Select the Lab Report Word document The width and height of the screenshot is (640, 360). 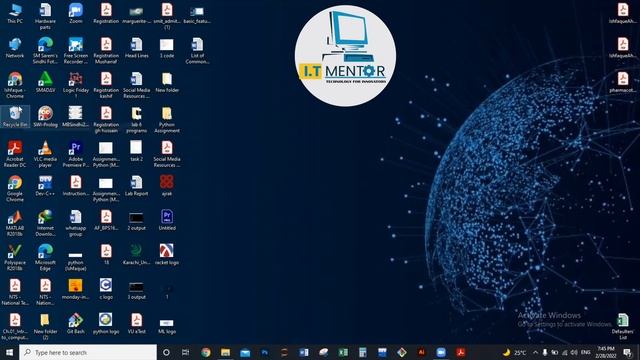pos(137,186)
